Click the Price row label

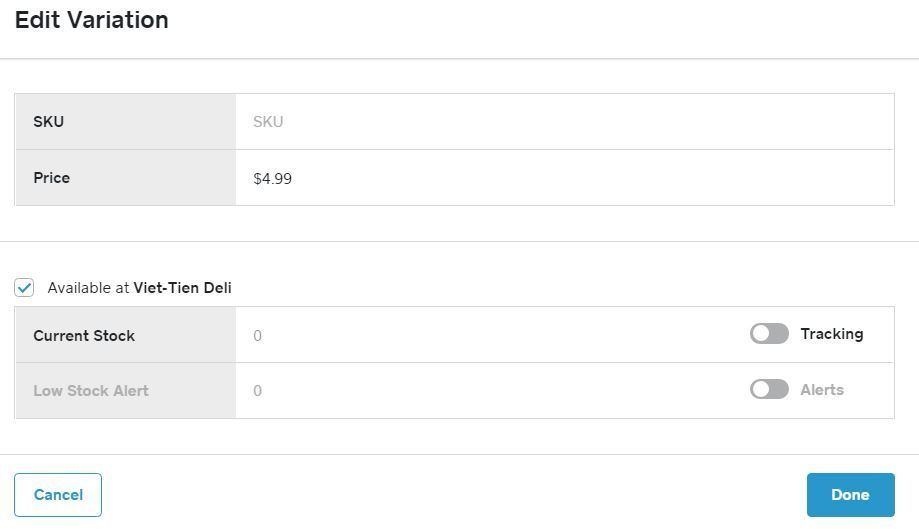[51, 178]
